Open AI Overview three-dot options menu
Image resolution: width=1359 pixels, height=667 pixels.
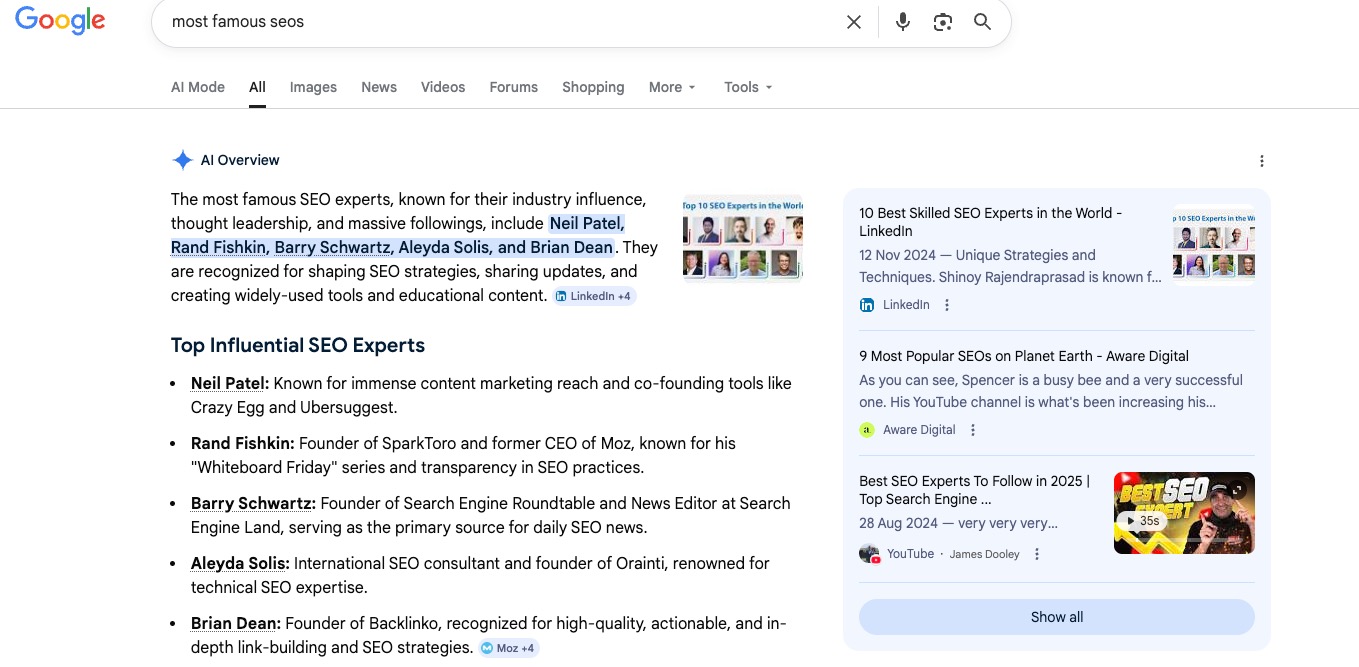coord(1261,161)
